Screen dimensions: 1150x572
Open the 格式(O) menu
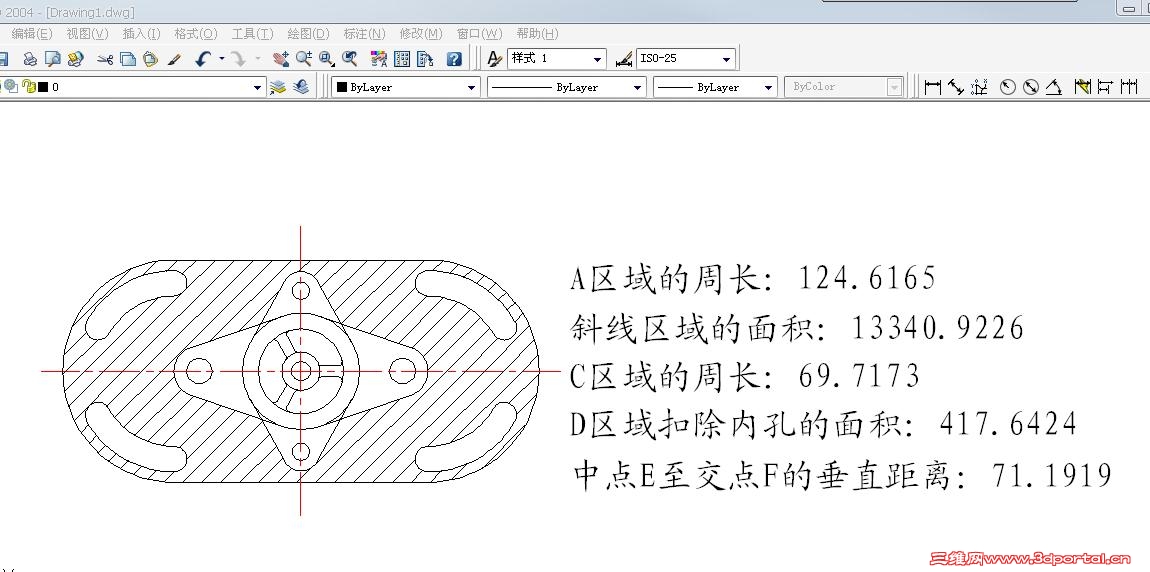196,34
